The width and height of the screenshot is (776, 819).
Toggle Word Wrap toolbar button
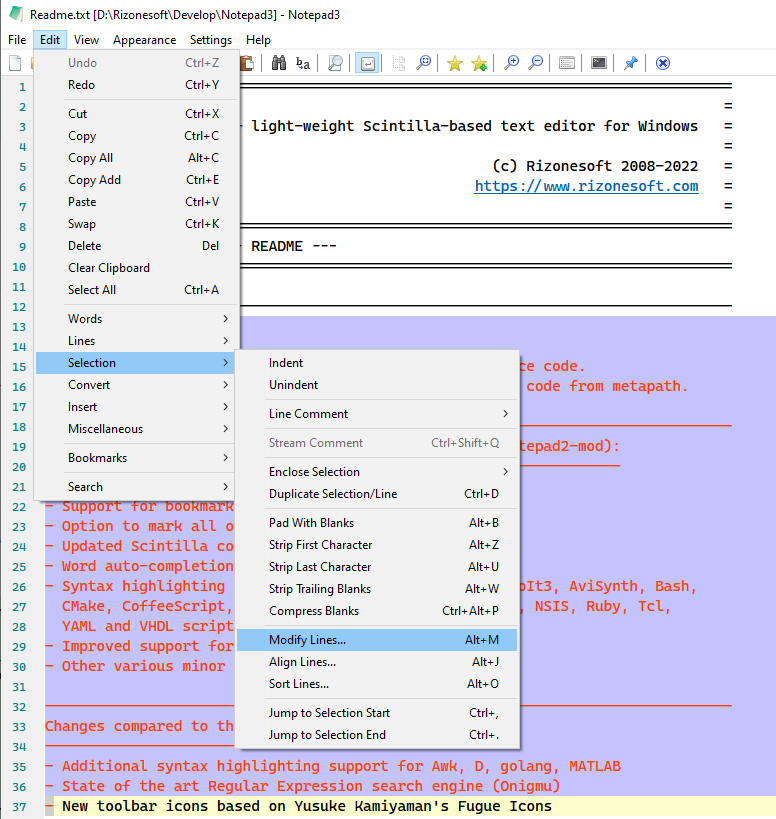(367, 63)
